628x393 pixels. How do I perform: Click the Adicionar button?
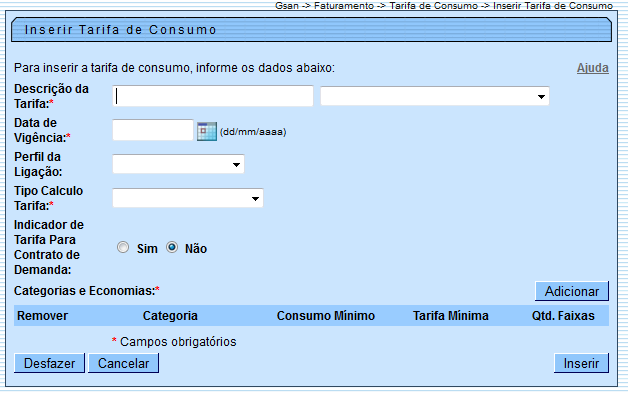point(572,291)
